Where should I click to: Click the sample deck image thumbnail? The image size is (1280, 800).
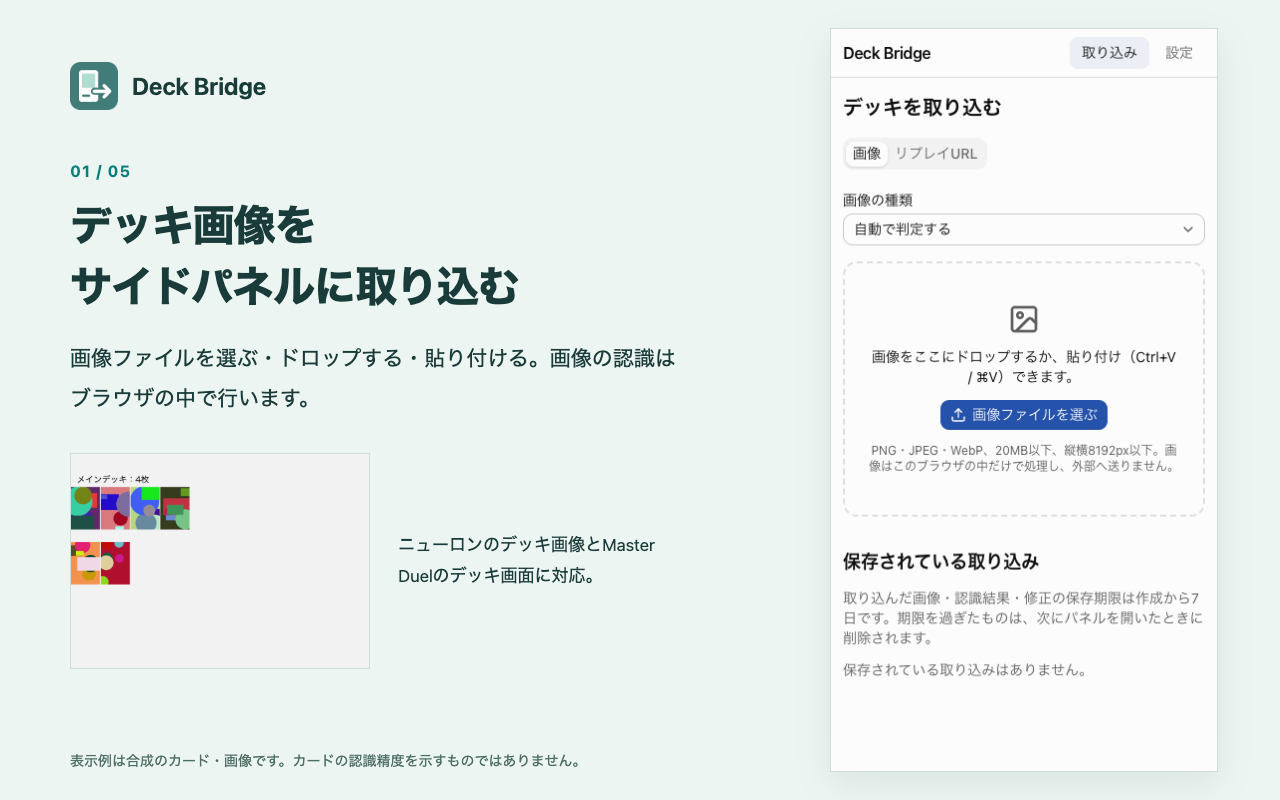click(x=220, y=561)
